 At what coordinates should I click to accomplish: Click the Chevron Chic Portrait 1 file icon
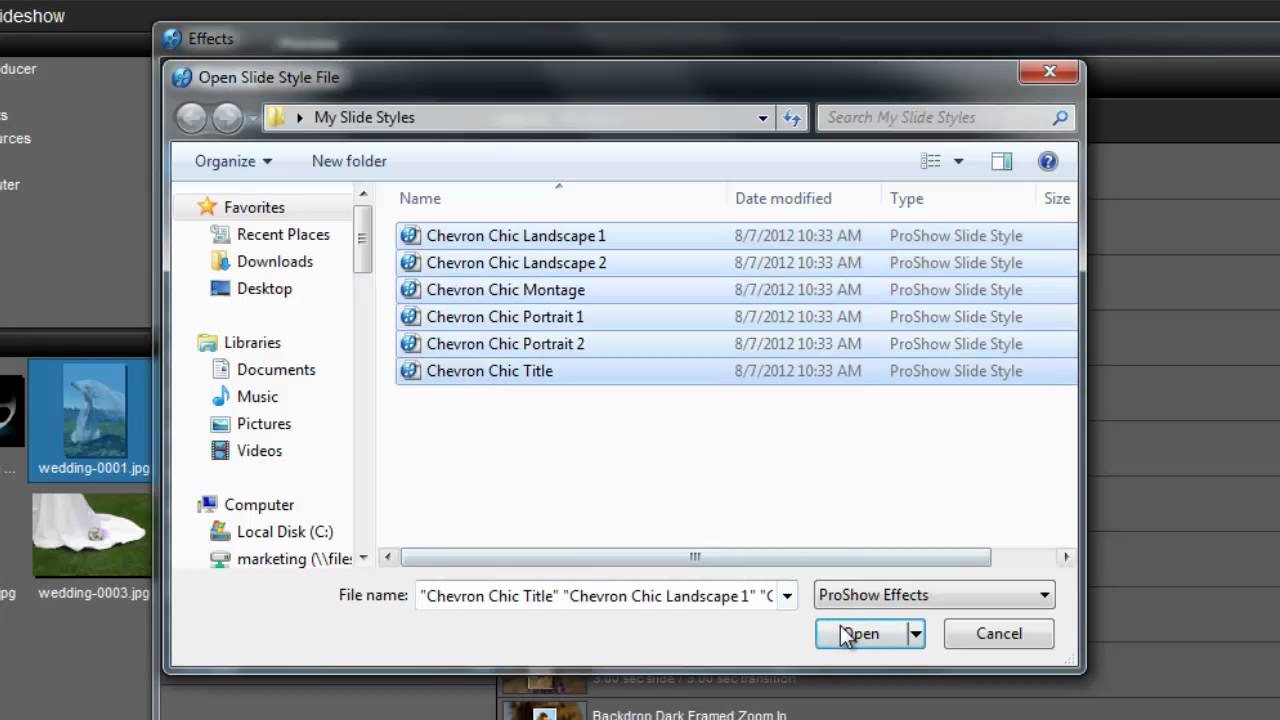410,317
